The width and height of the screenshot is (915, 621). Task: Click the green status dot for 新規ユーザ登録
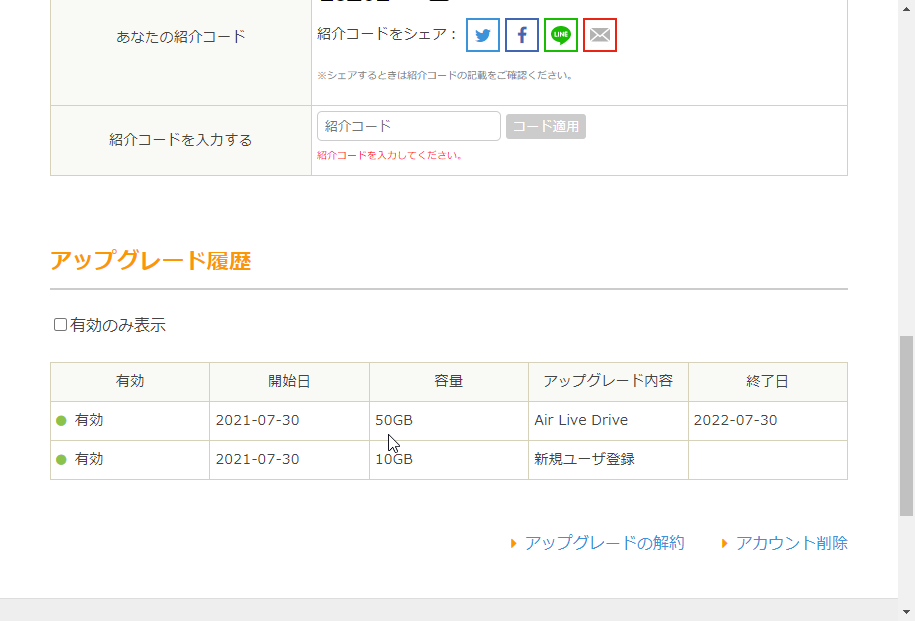(x=62, y=459)
